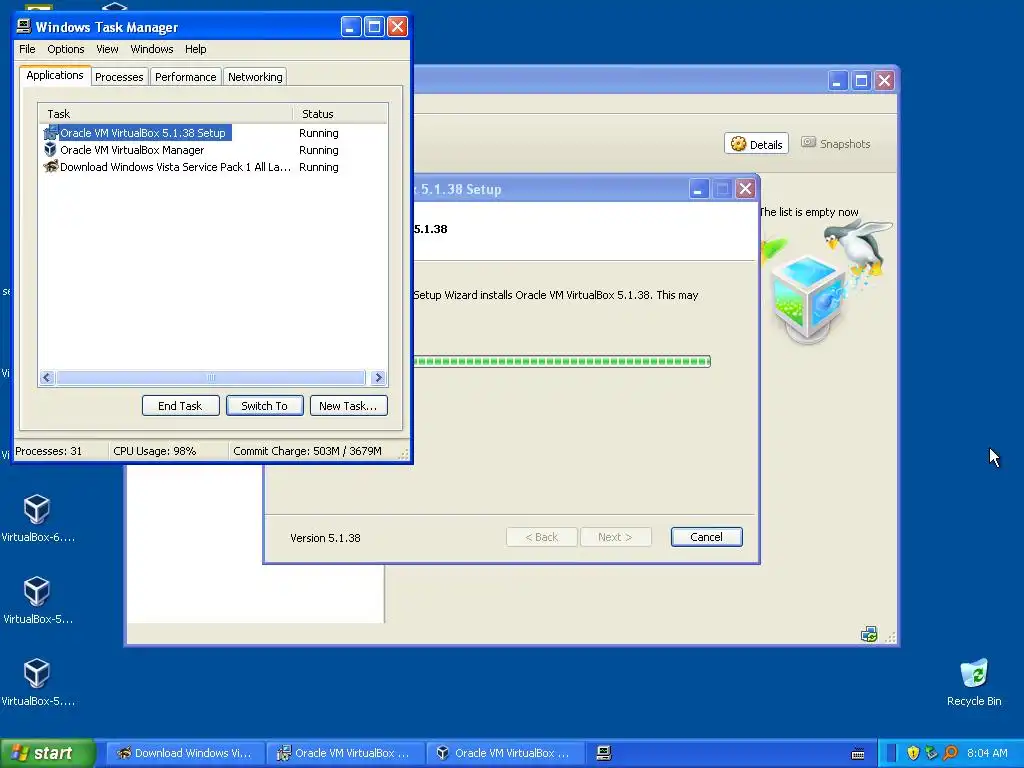
Task: Close the VirtualBox Manager window
Action: (884, 80)
